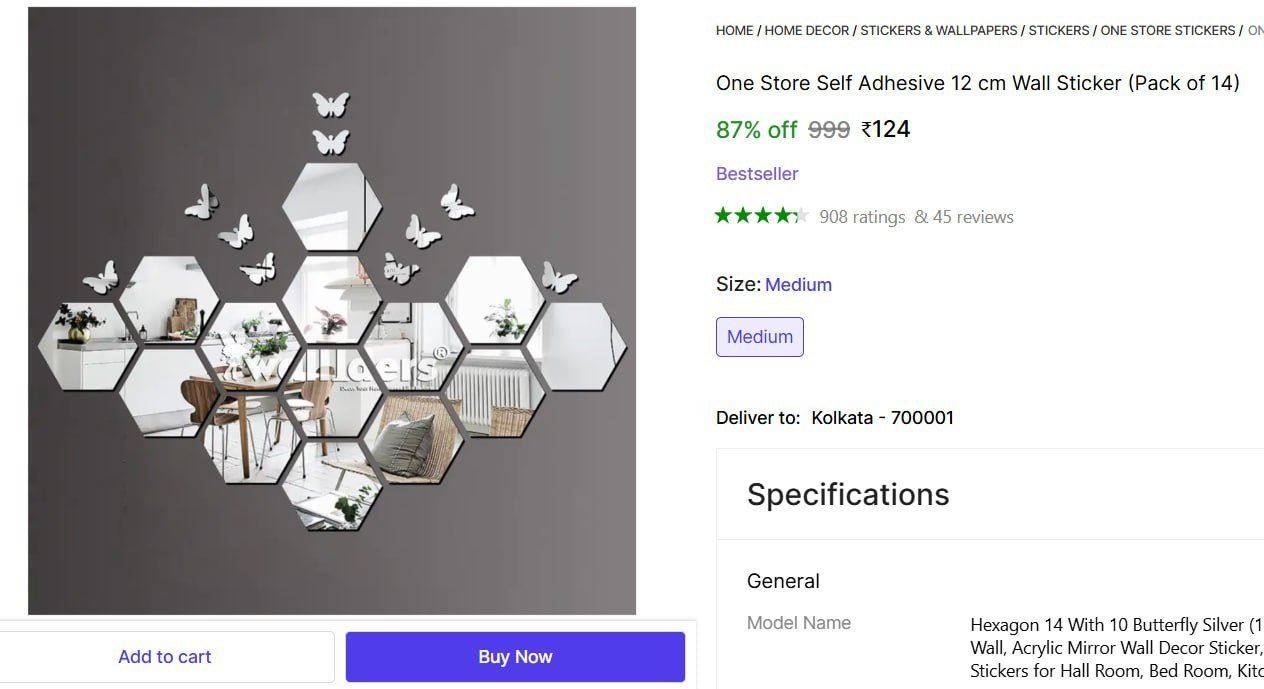Click the Bestseller badge
Image resolution: width=1264 pixels, height=689 pixels.
pos(757,174)
